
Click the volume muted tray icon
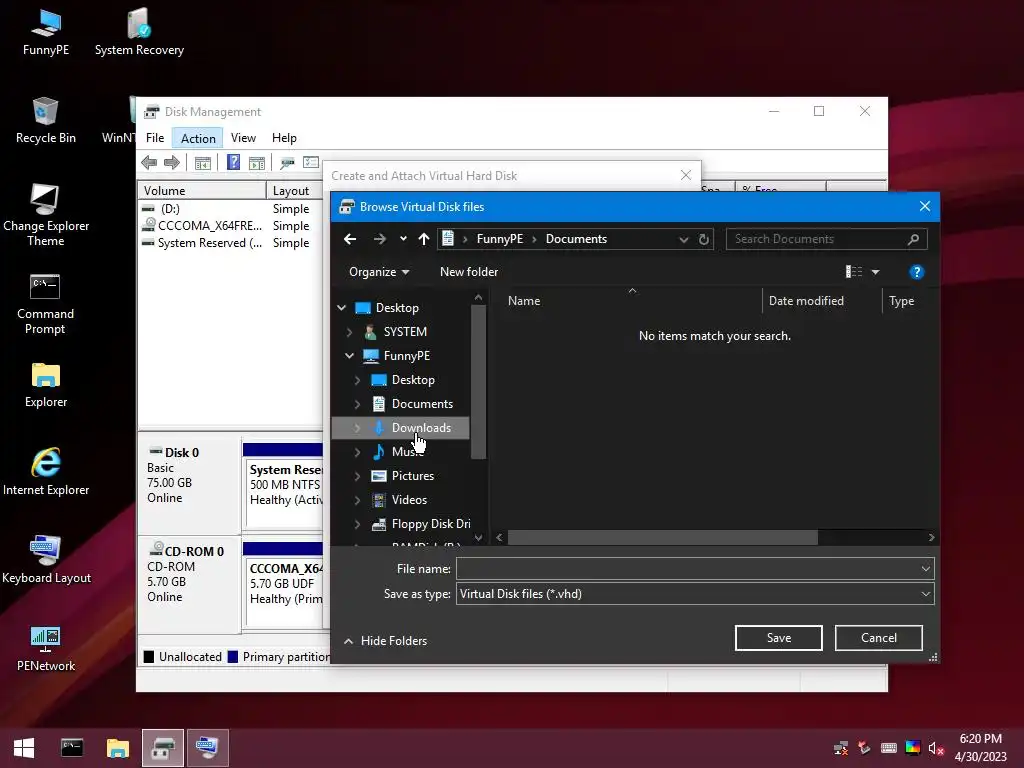coord(936,748)
